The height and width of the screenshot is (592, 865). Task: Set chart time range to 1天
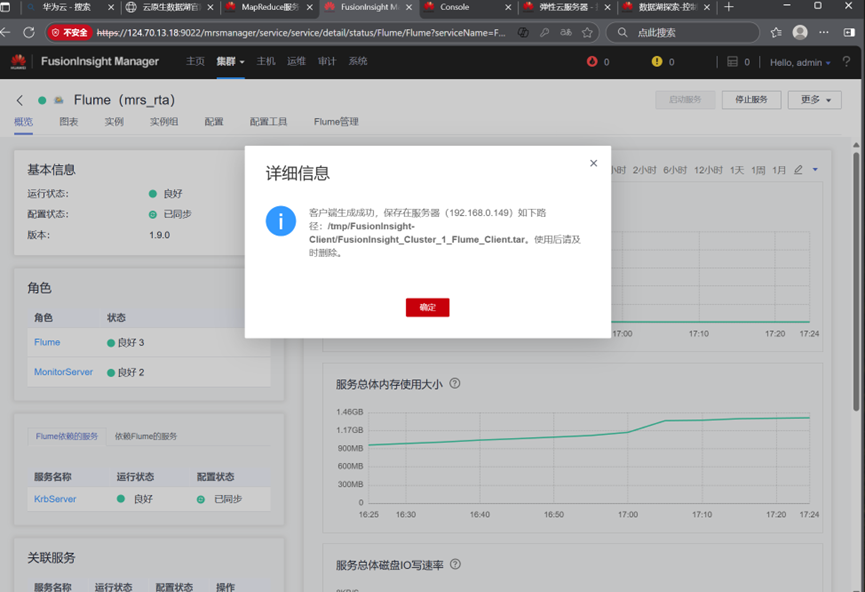(x=737, y=170)
